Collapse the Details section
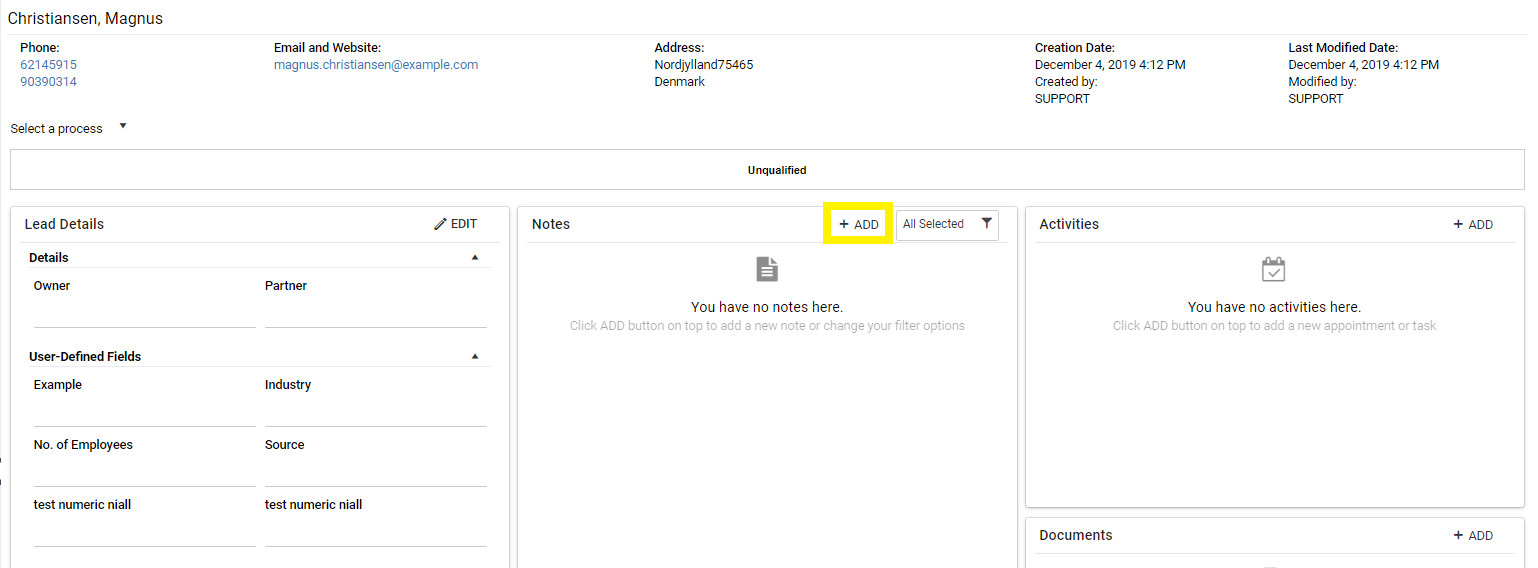This screenshot has height=568, width=1538. (475, 257)
